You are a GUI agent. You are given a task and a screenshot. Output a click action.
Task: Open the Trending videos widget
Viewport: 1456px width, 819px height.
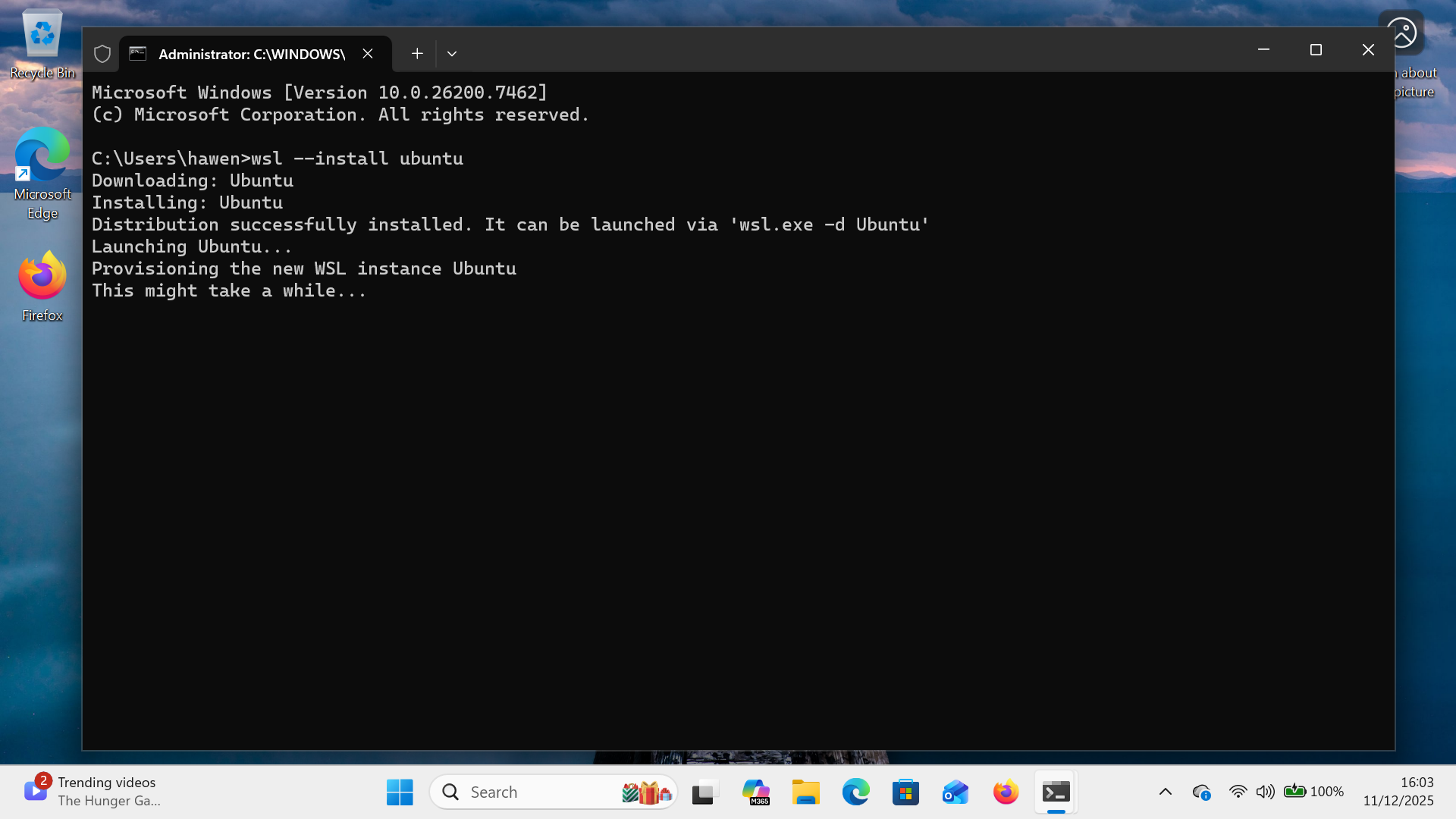(91, 791)
